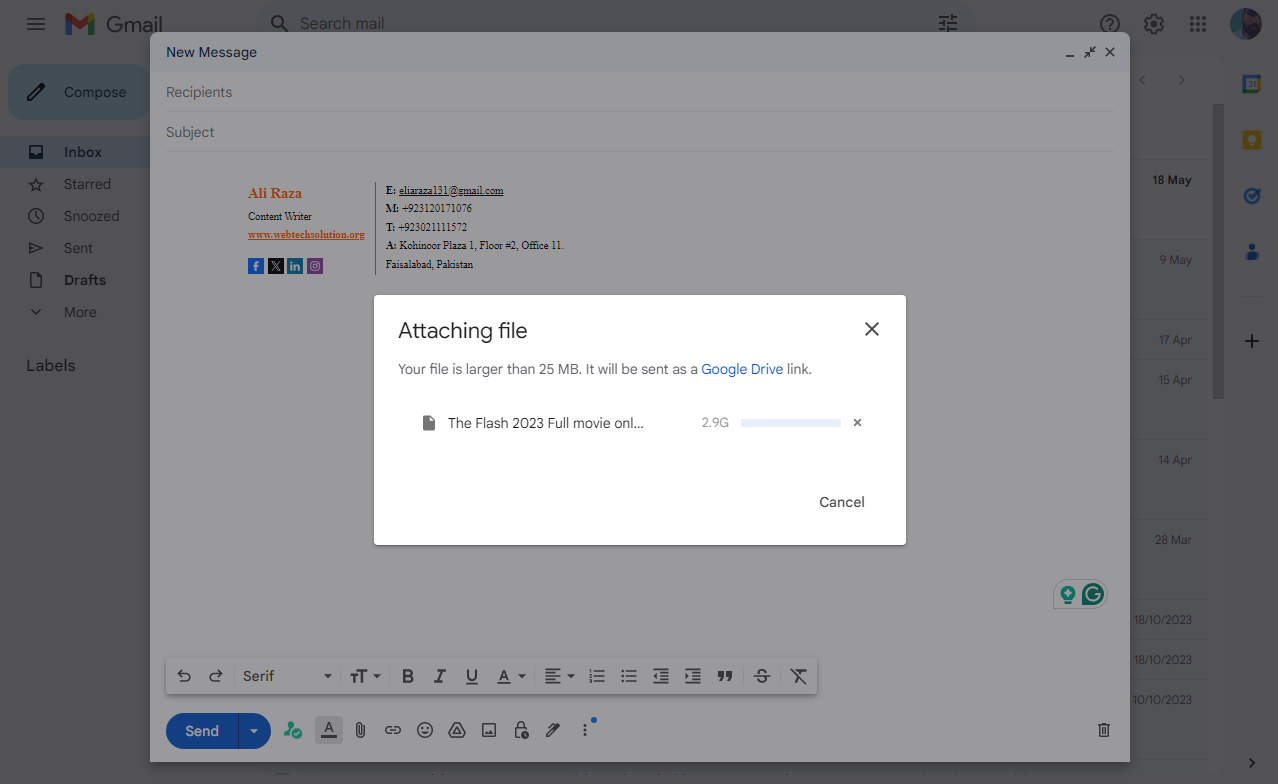The image size is (1278, 784).
Task: Open the text size dropdown
Action: click(365, 676)
